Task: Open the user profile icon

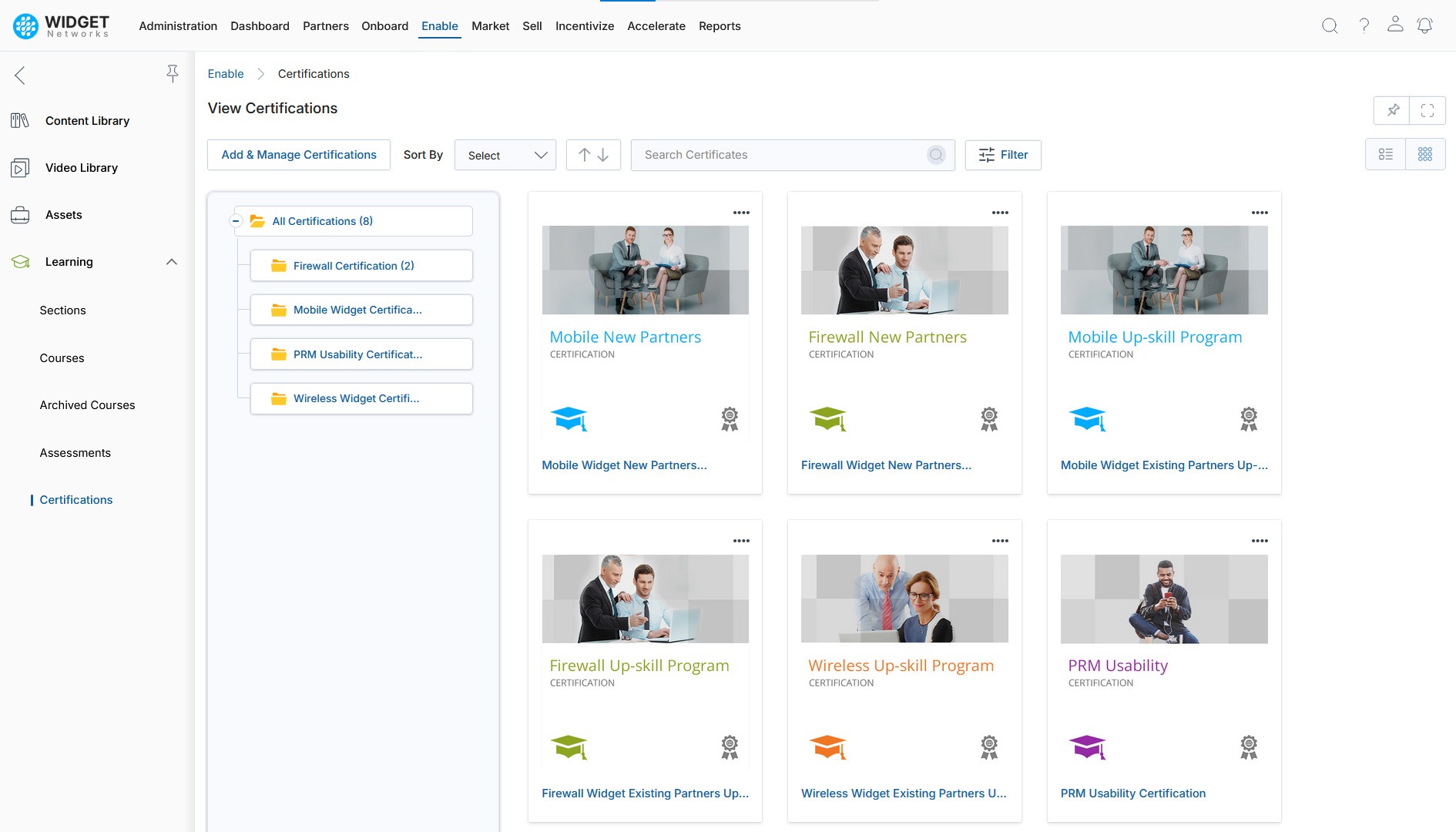Action: [1394, 25]
